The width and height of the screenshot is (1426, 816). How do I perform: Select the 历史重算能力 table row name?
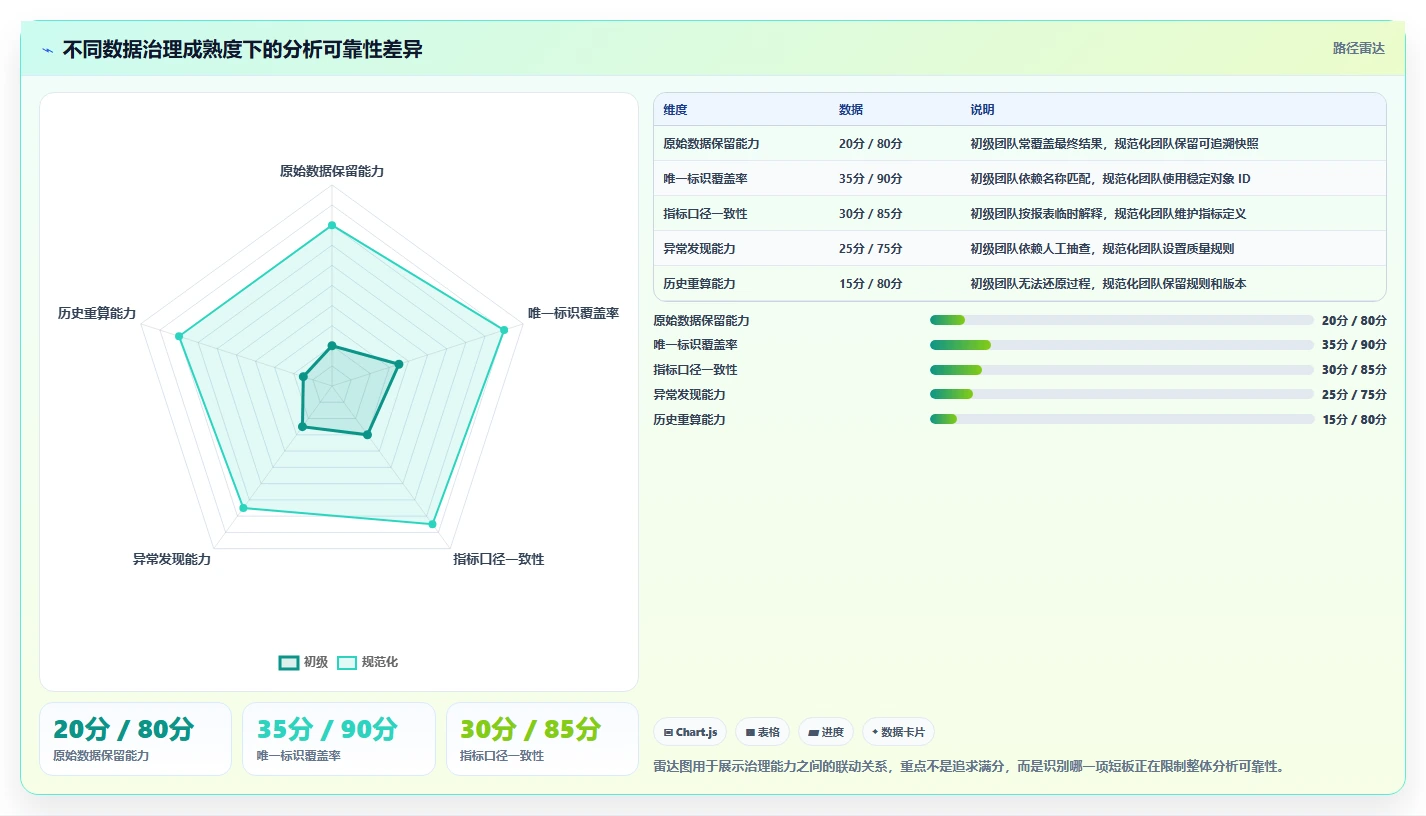pyautogui.click(x=699, y=284)
